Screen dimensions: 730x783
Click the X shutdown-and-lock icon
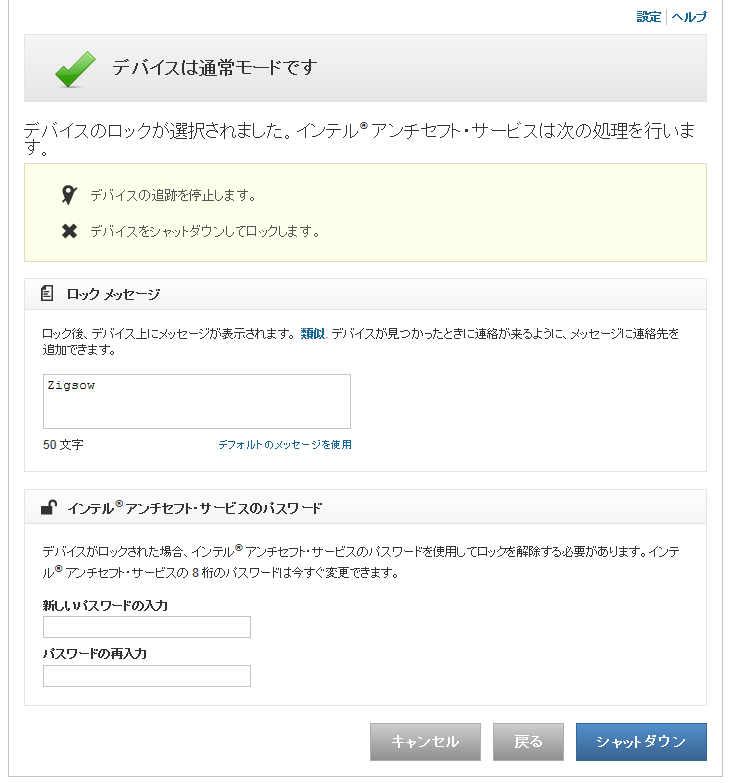[69, 231]
